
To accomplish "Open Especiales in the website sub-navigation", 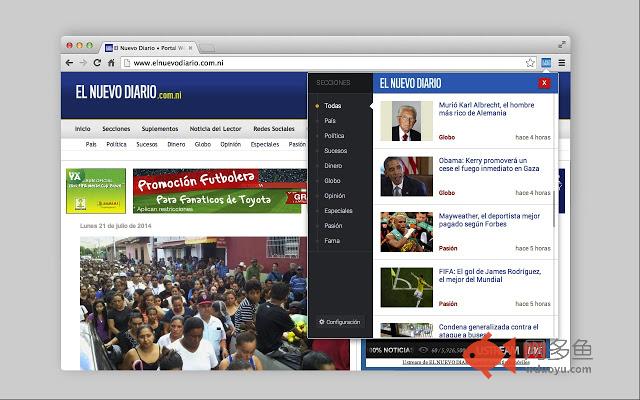I will tap(265, 144).
